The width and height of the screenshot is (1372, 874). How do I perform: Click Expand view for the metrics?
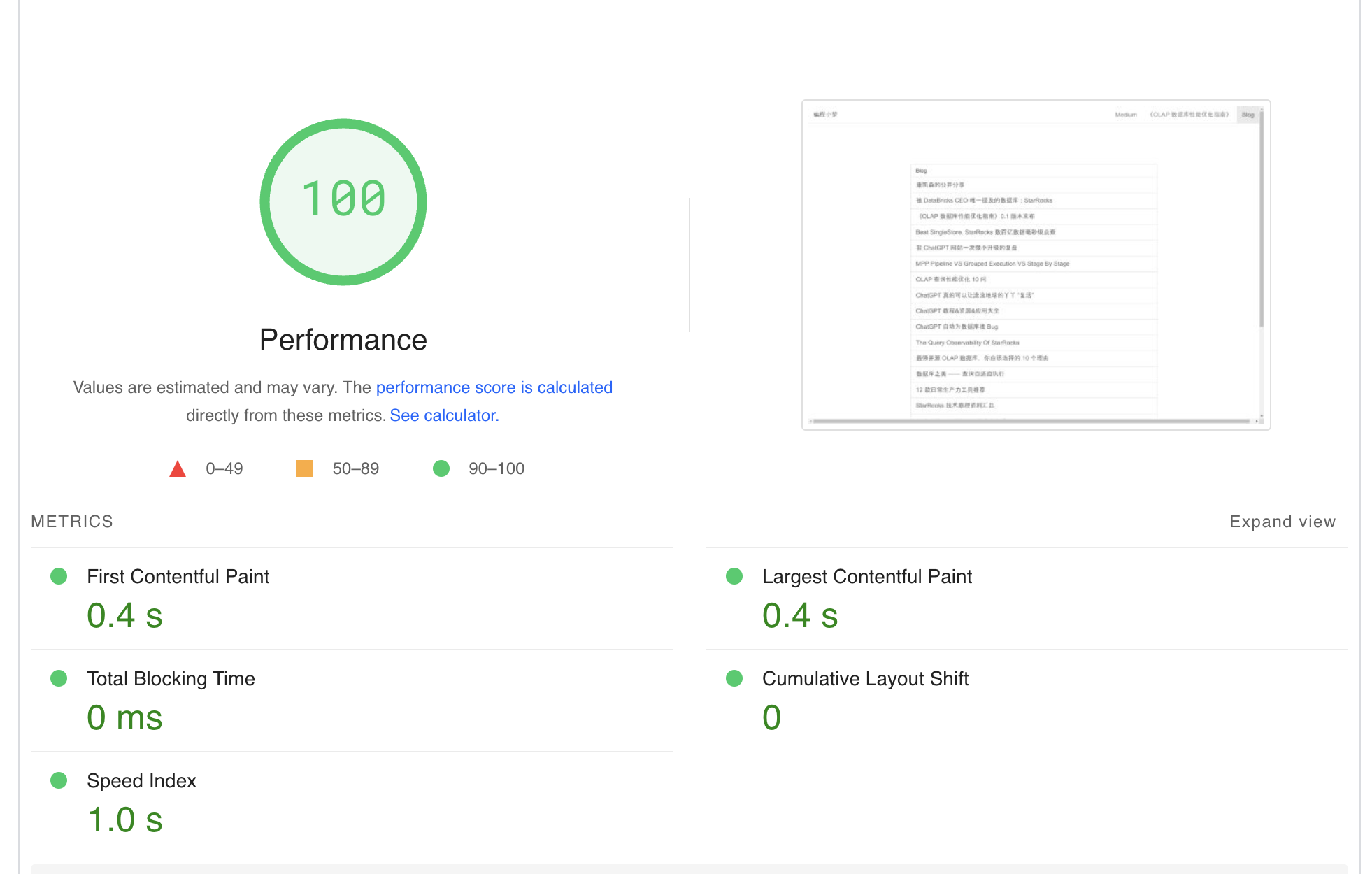1282,521
